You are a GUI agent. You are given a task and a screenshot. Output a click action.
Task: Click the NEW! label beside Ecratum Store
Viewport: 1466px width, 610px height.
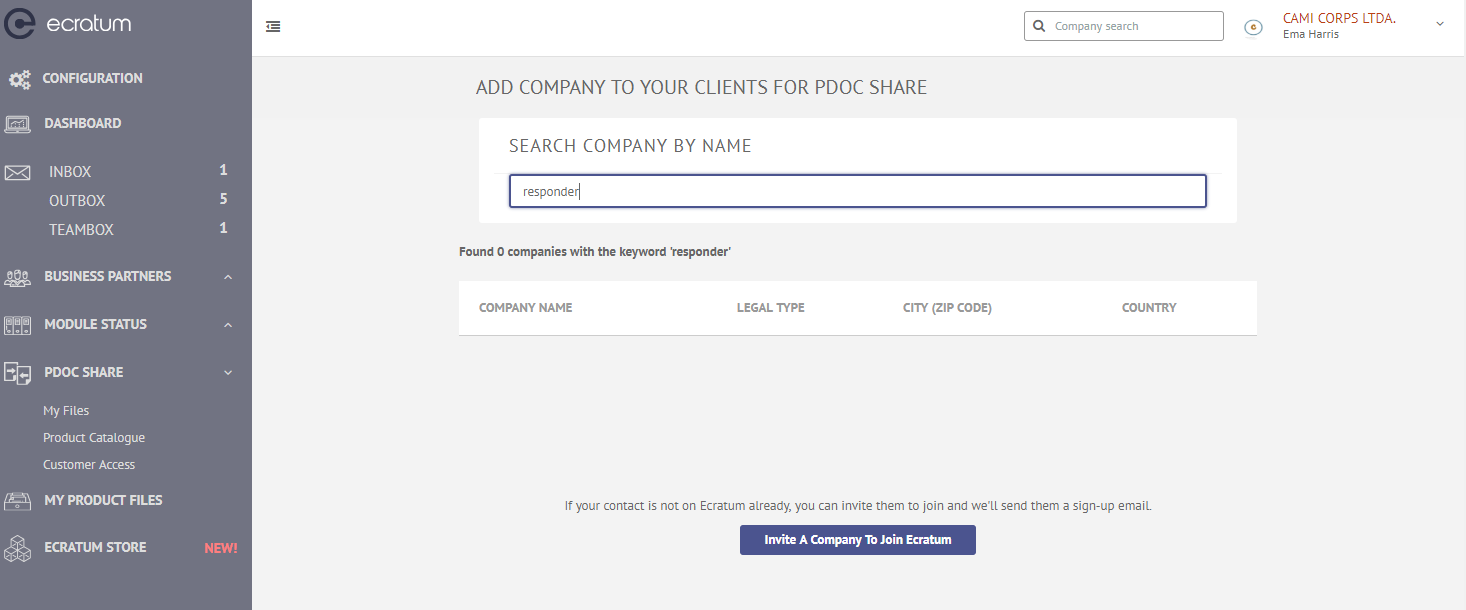tap(221, 548)
